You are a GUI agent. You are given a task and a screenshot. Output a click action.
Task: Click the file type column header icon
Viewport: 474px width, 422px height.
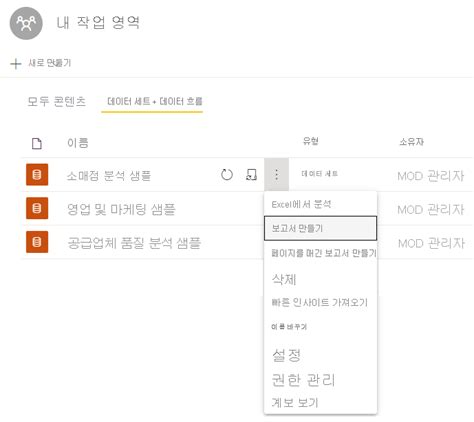coord(37,144)
